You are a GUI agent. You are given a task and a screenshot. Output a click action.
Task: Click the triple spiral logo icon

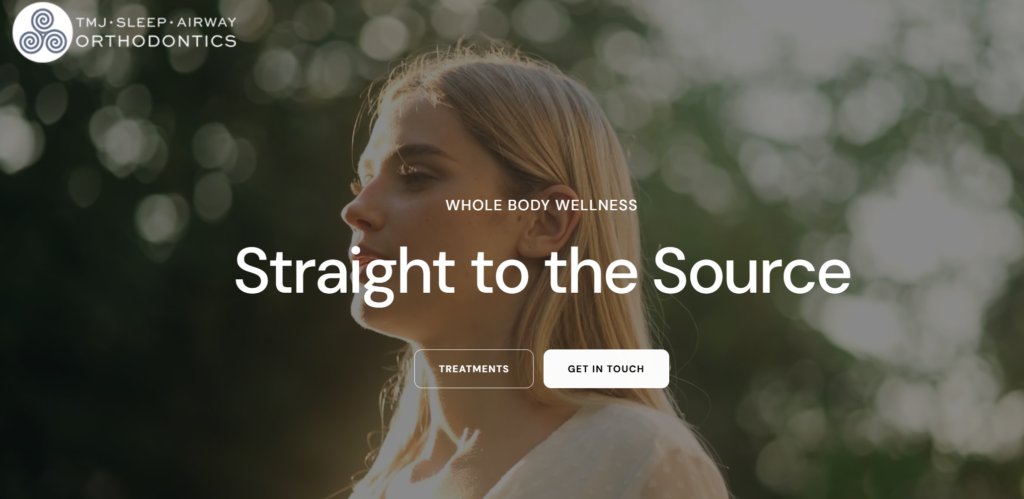pyautogui.click(x=42, y=32)
